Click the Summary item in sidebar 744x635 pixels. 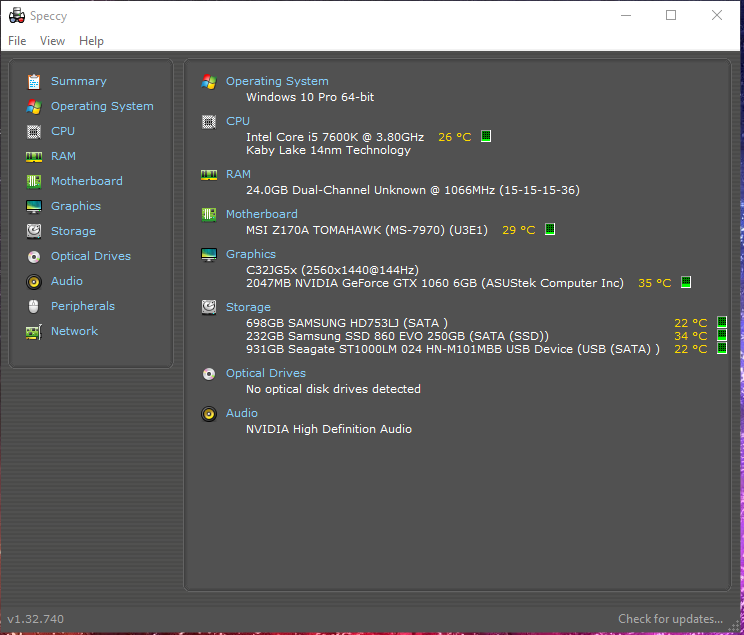click(x=78, y=81)
